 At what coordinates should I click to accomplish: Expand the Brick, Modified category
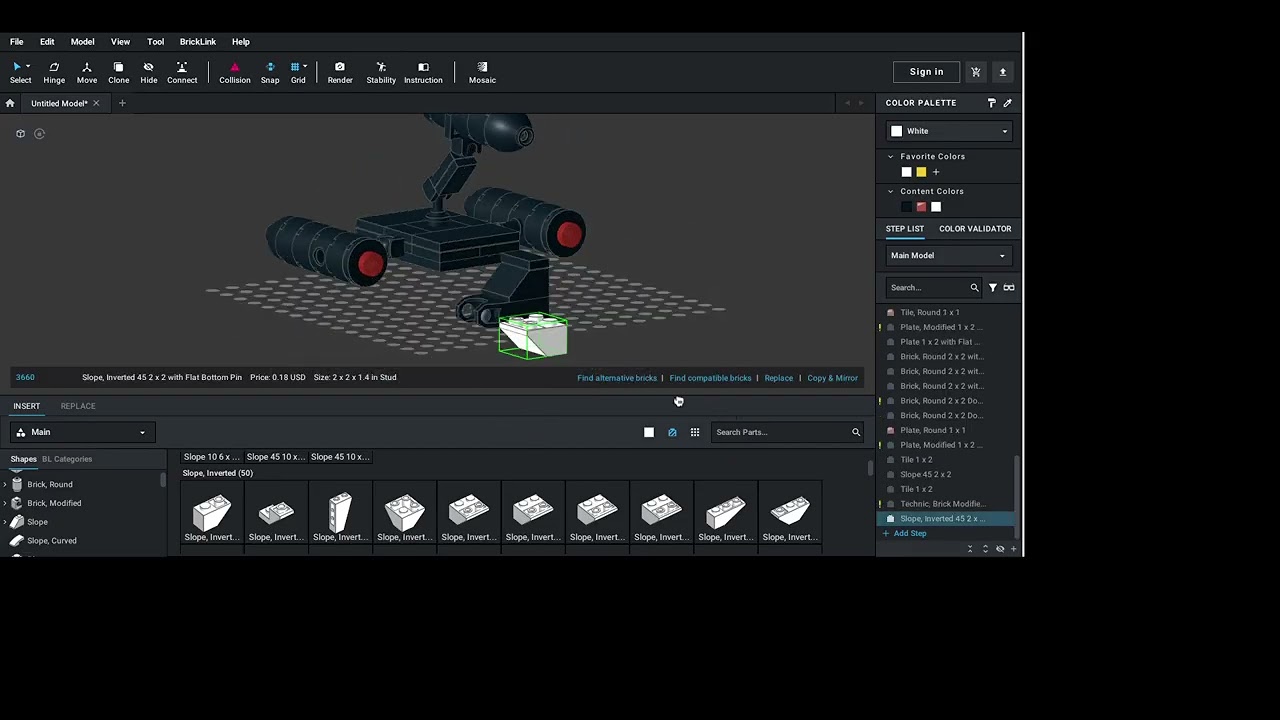coord(5,504)
